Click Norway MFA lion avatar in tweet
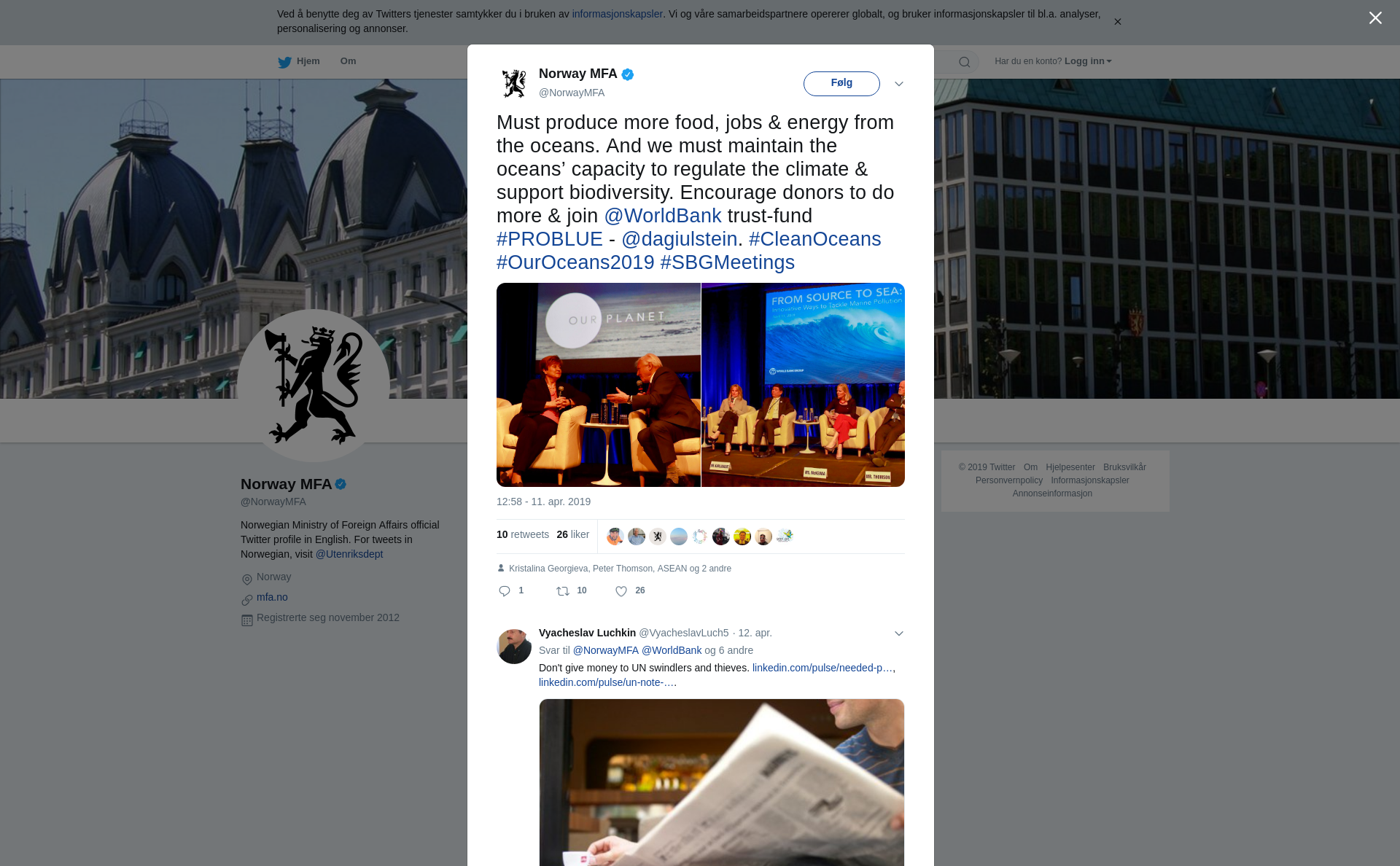Image resolution: width=1400 pixels, height=866 pixels. tap(514, 84)
